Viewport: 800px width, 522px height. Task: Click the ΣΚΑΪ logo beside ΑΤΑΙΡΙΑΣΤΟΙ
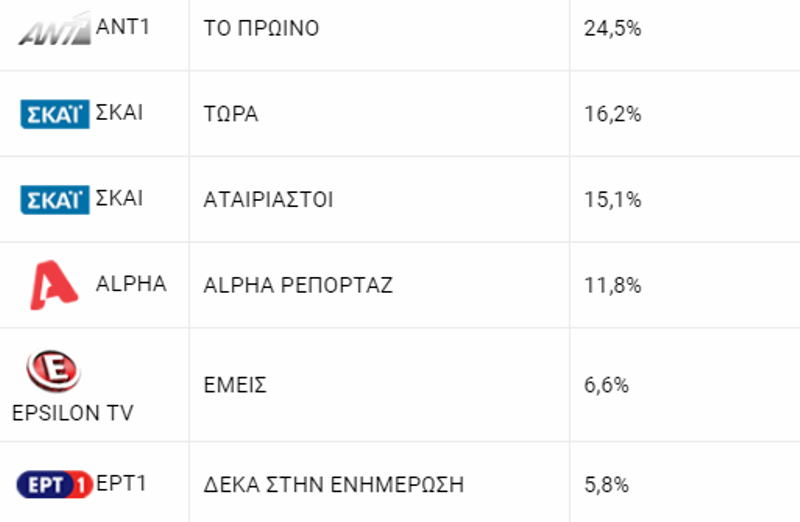click(55, 200)
